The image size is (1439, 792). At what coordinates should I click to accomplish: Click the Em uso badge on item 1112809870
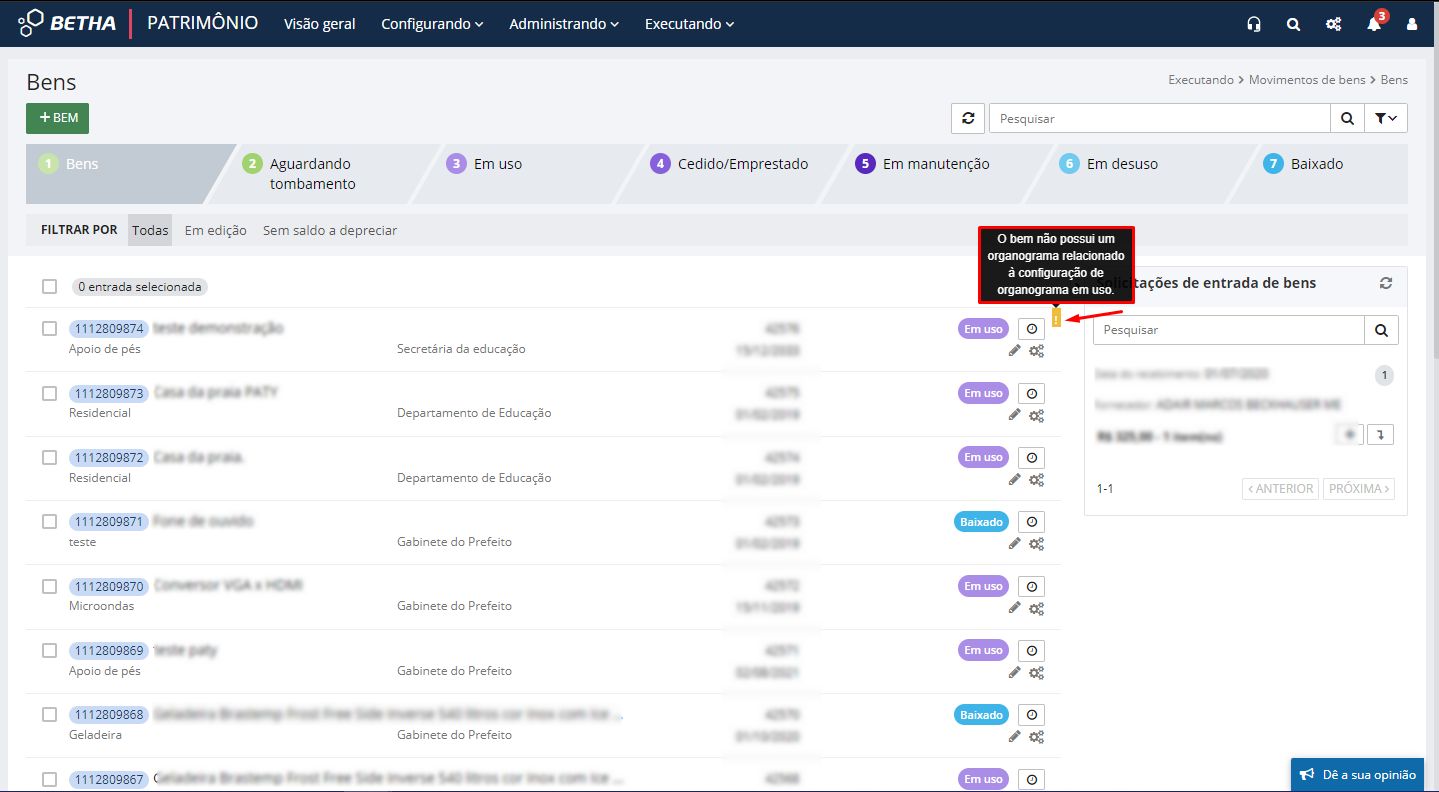(x=983, y=586)
